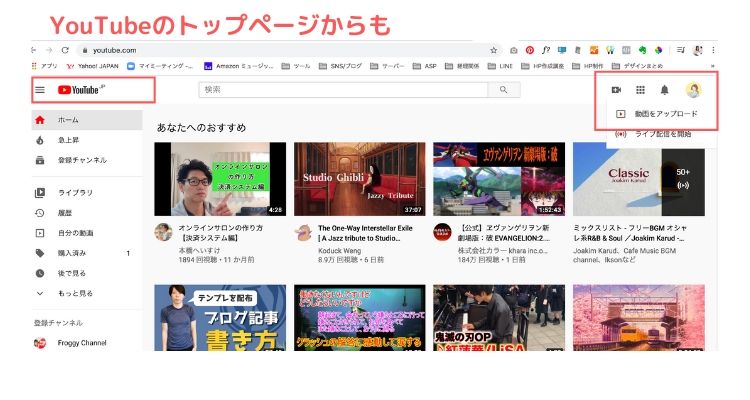Open the notifications bell

tap(664, 89)
